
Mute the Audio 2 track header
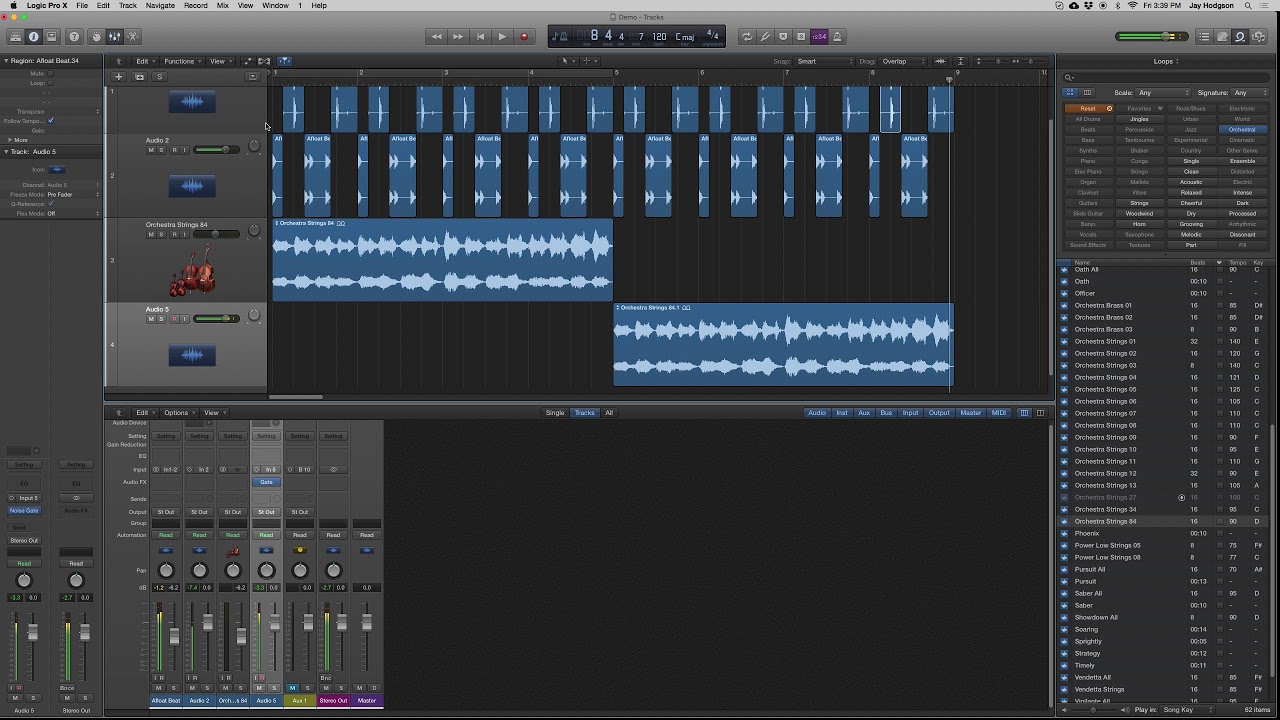151,150
